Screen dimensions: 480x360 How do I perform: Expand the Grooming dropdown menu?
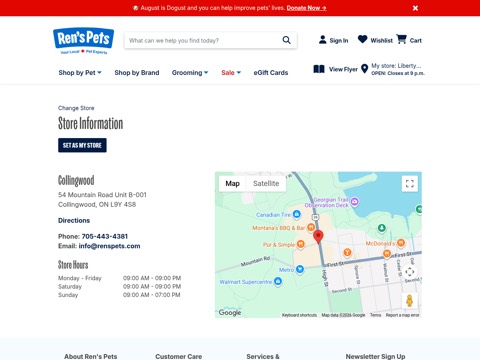(x=190, y=73)
